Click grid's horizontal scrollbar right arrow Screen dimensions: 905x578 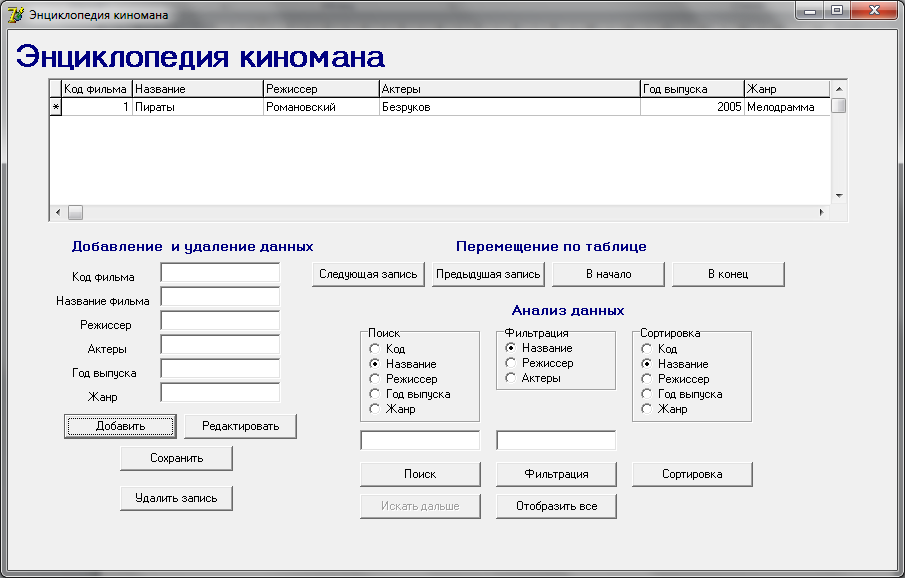point(822,212)
